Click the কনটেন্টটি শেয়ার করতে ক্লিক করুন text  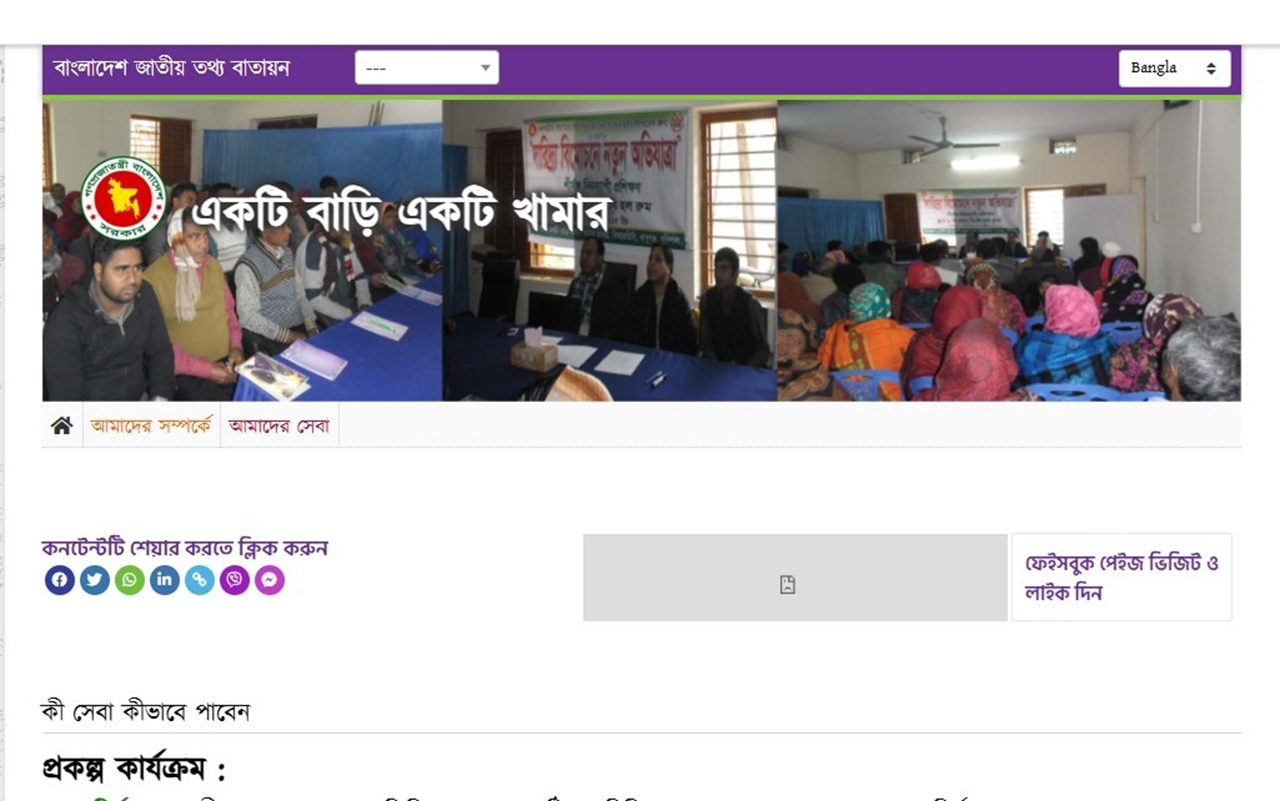click(x=185, y=548)
